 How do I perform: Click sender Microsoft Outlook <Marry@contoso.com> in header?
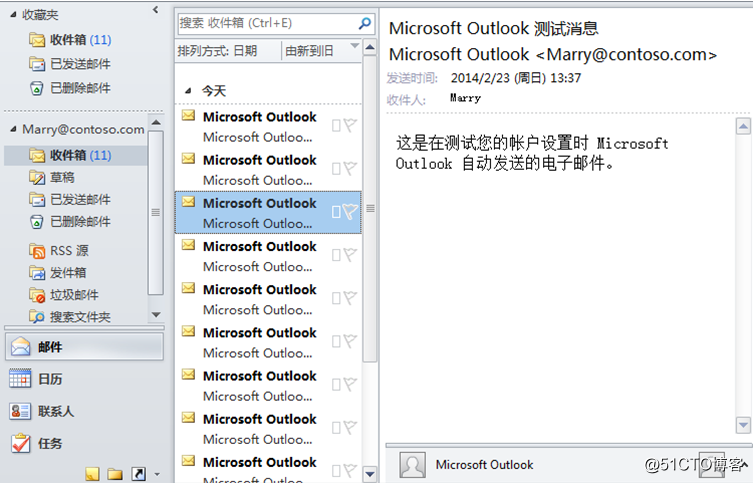pos(552,54)
